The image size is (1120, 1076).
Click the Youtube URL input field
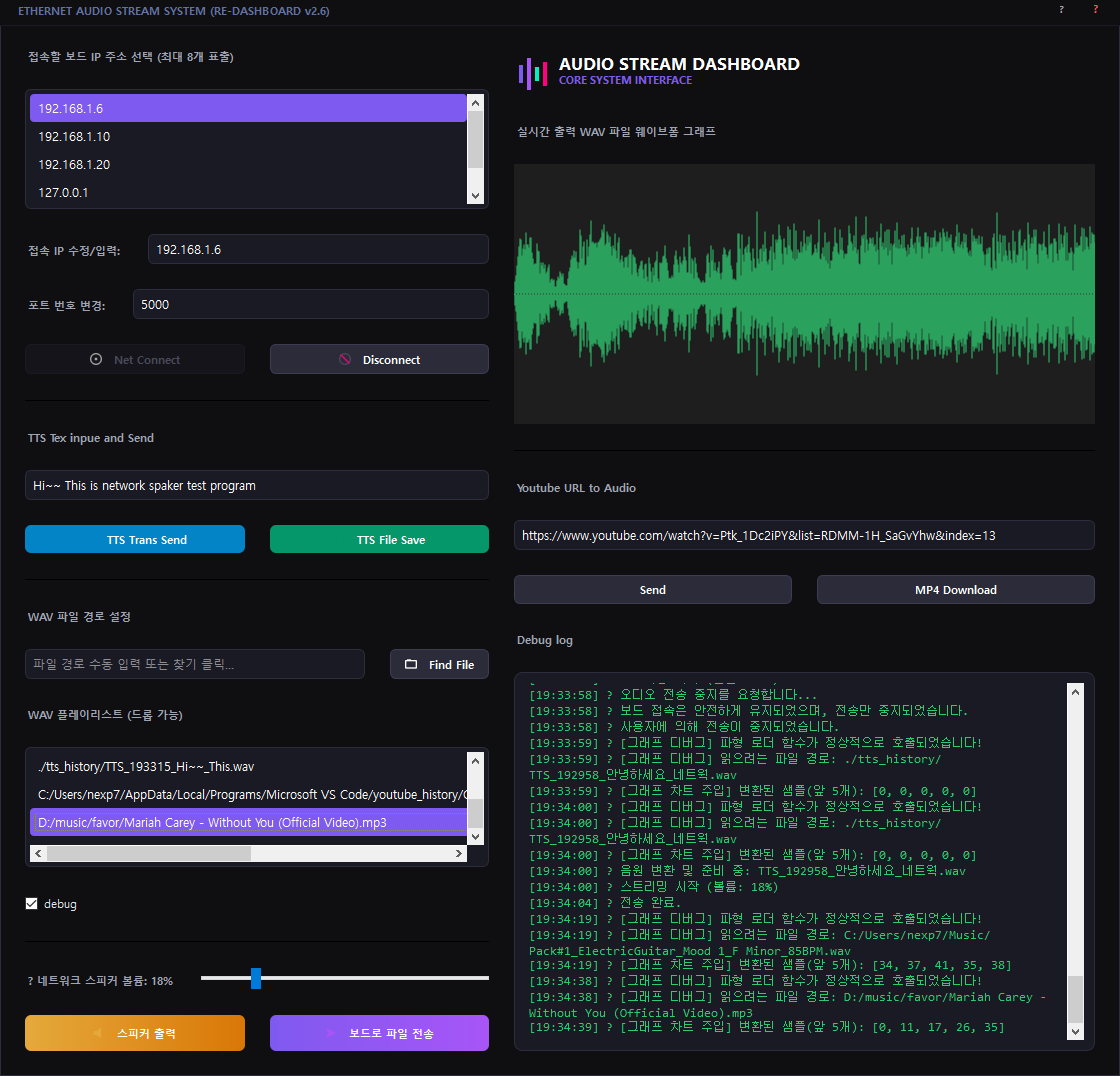[804, 535]
